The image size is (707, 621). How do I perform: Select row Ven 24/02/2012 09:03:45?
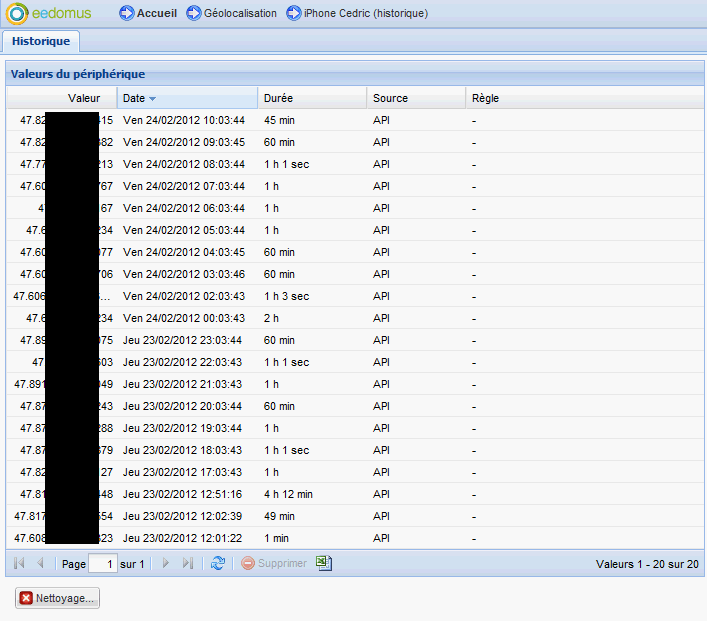(355, 143)
